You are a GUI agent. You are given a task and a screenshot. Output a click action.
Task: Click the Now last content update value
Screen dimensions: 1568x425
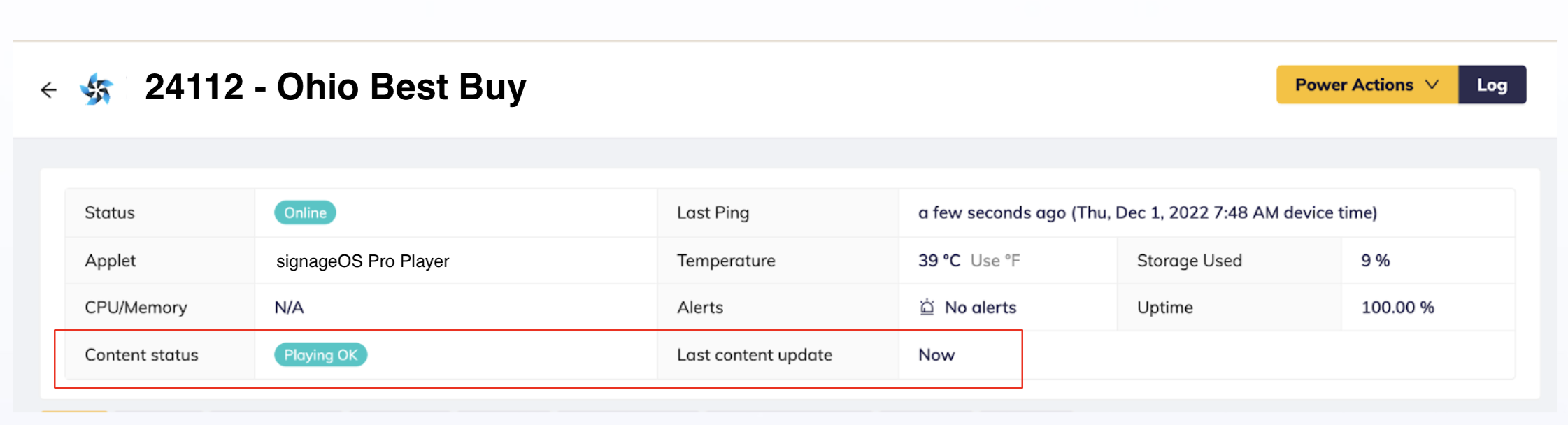point(936,355)
